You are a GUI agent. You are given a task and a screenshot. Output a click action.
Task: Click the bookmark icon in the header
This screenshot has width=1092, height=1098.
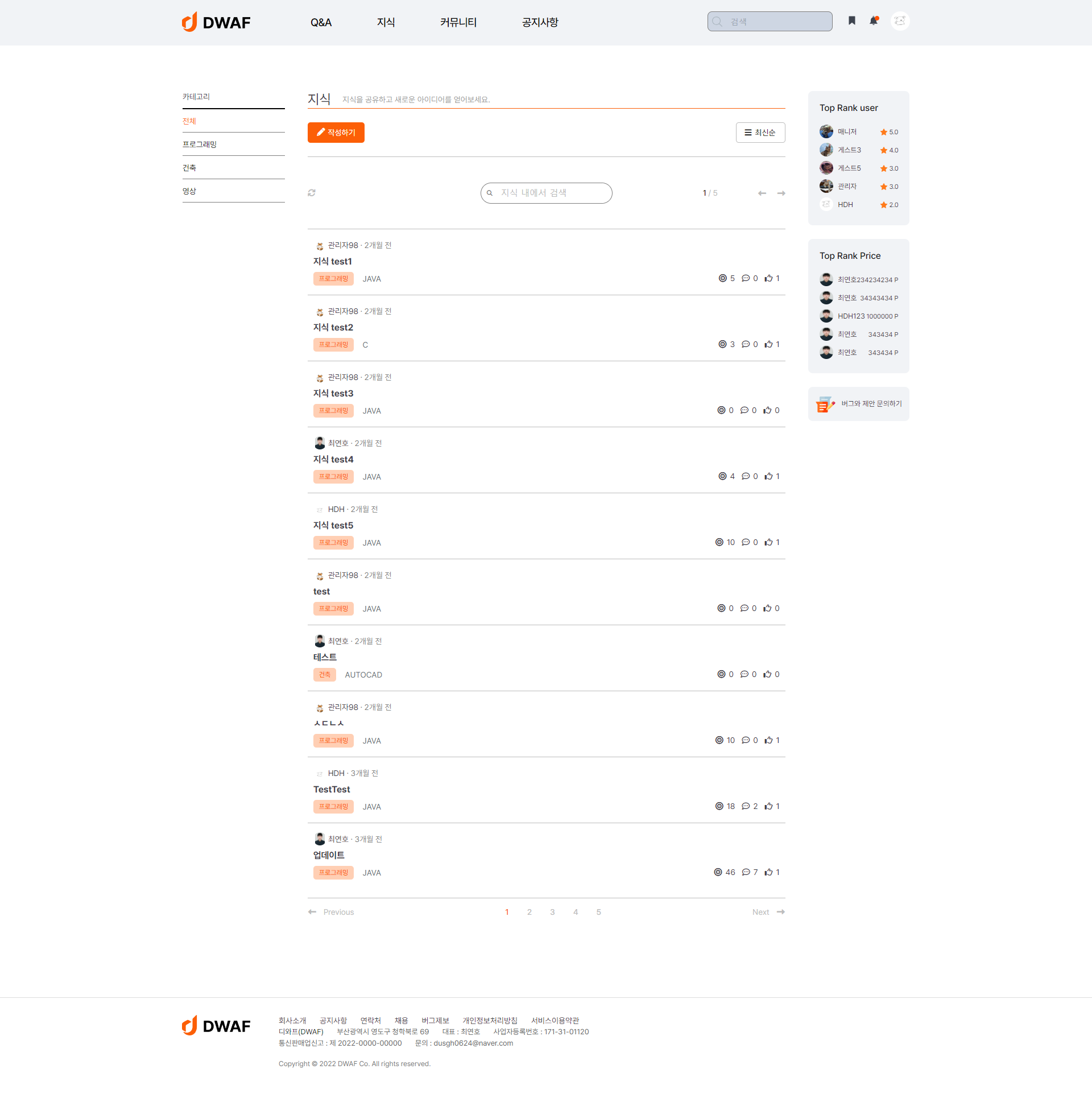click(x=851, y=20)
